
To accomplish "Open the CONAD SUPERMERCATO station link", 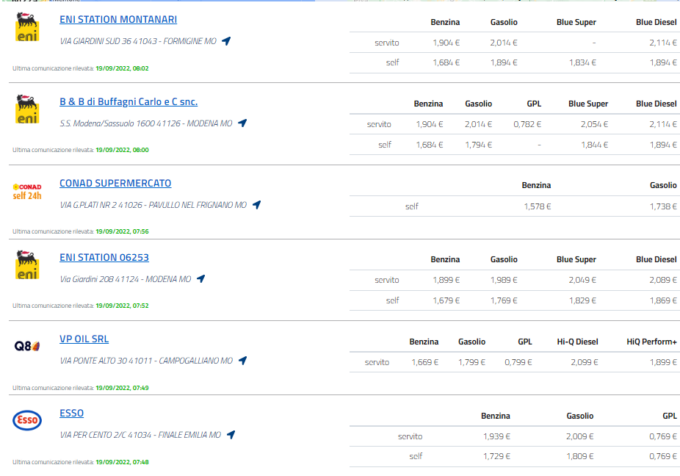I will click(x=115, y=183).
